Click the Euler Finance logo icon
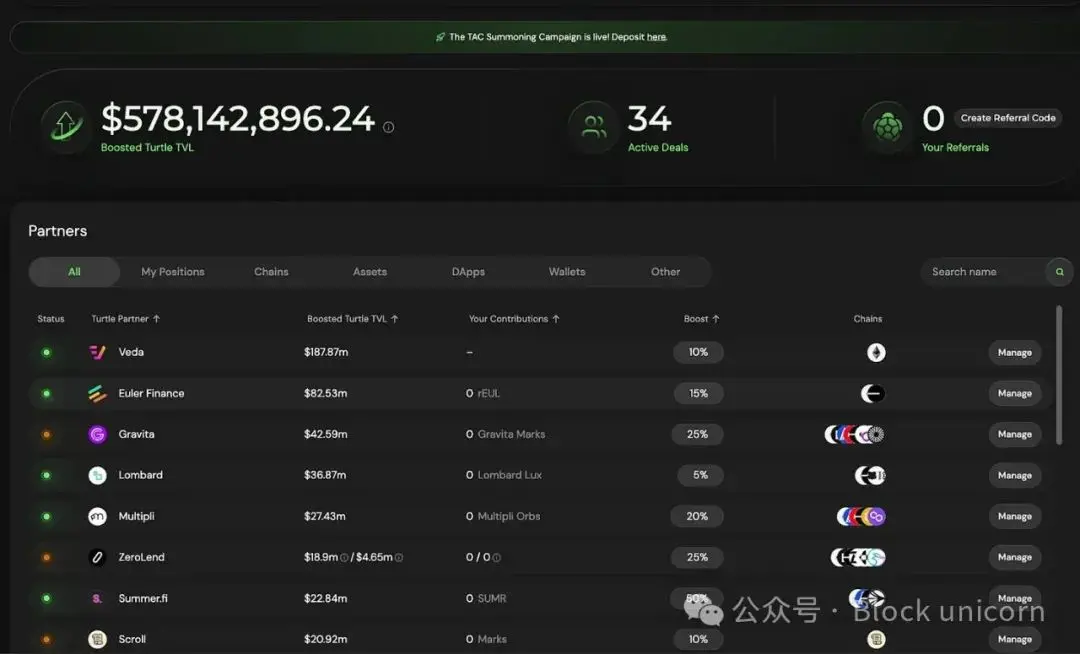1080x654 pixels. coord(97,394)
